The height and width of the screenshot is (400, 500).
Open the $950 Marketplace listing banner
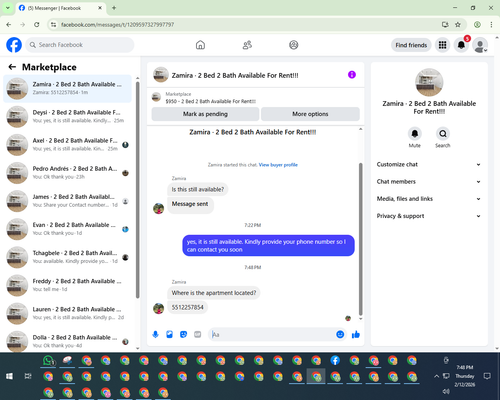(x=255, y=97)
